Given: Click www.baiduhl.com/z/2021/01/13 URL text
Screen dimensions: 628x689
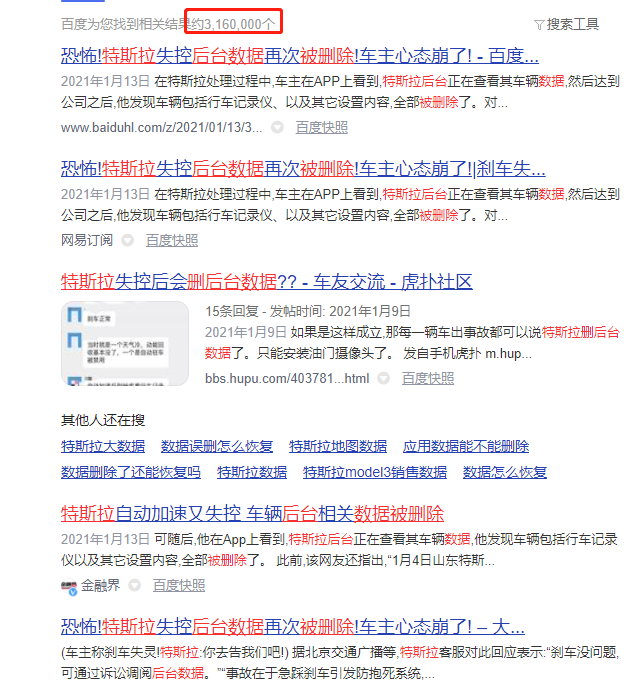Looking at the screenshot, I should click(x=161, y=127).
